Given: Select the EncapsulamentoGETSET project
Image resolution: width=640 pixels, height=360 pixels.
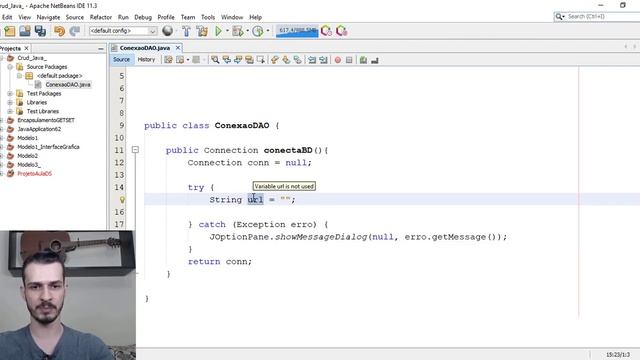Looking at the screenshot, I should pos(46,120).
